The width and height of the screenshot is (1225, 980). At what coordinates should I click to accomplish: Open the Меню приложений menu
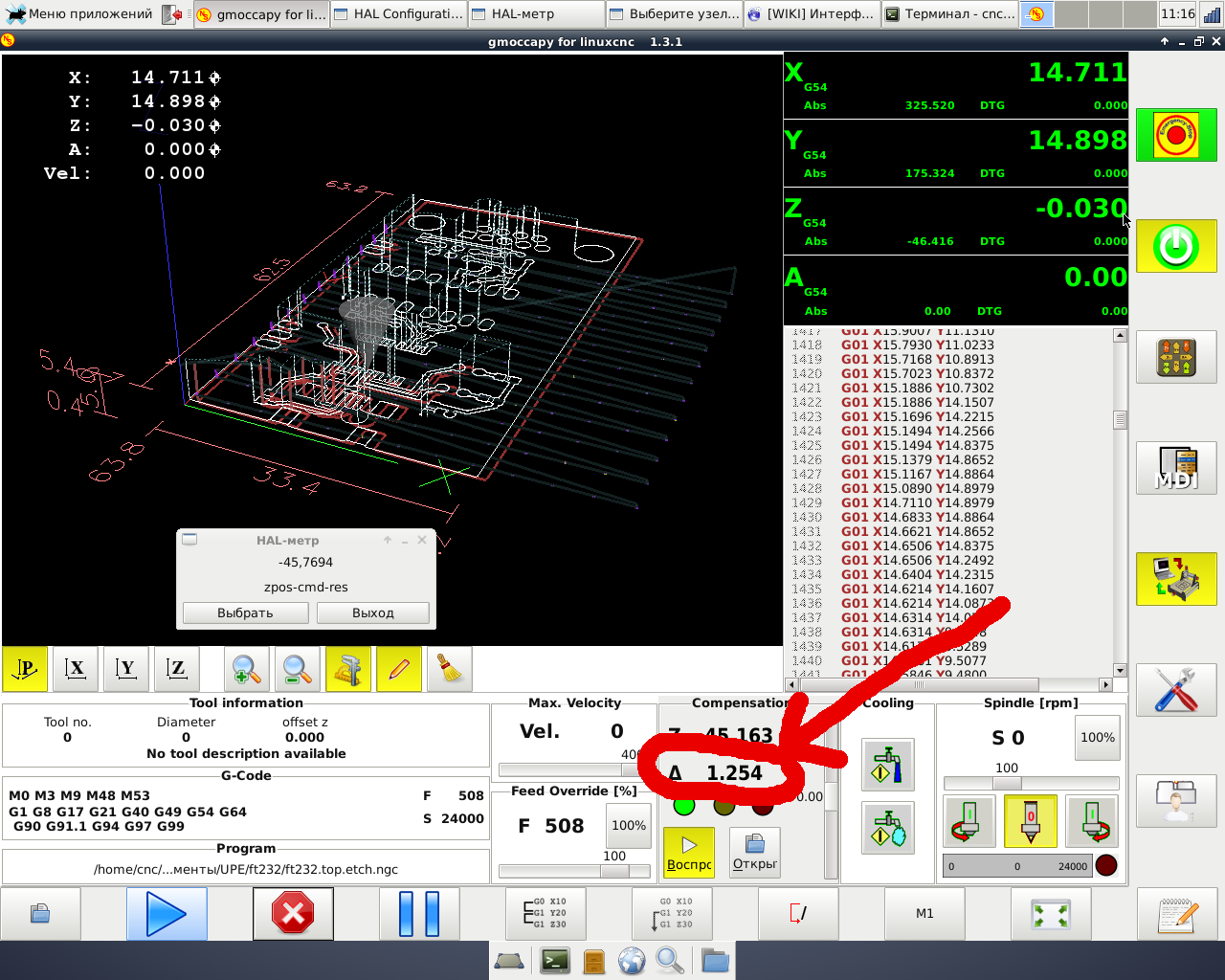(80, 14)
